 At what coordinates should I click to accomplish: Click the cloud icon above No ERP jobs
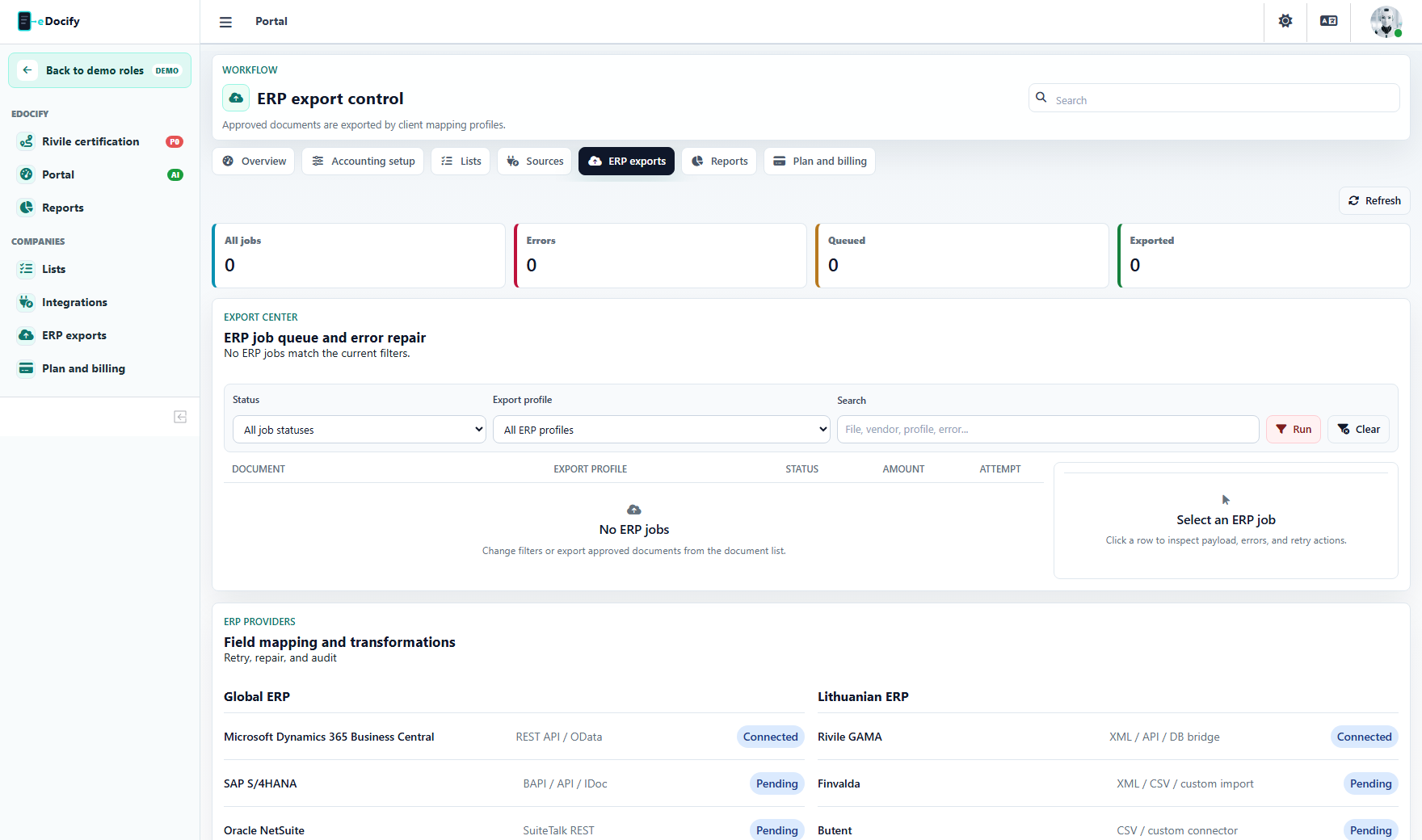click(634, 510)
